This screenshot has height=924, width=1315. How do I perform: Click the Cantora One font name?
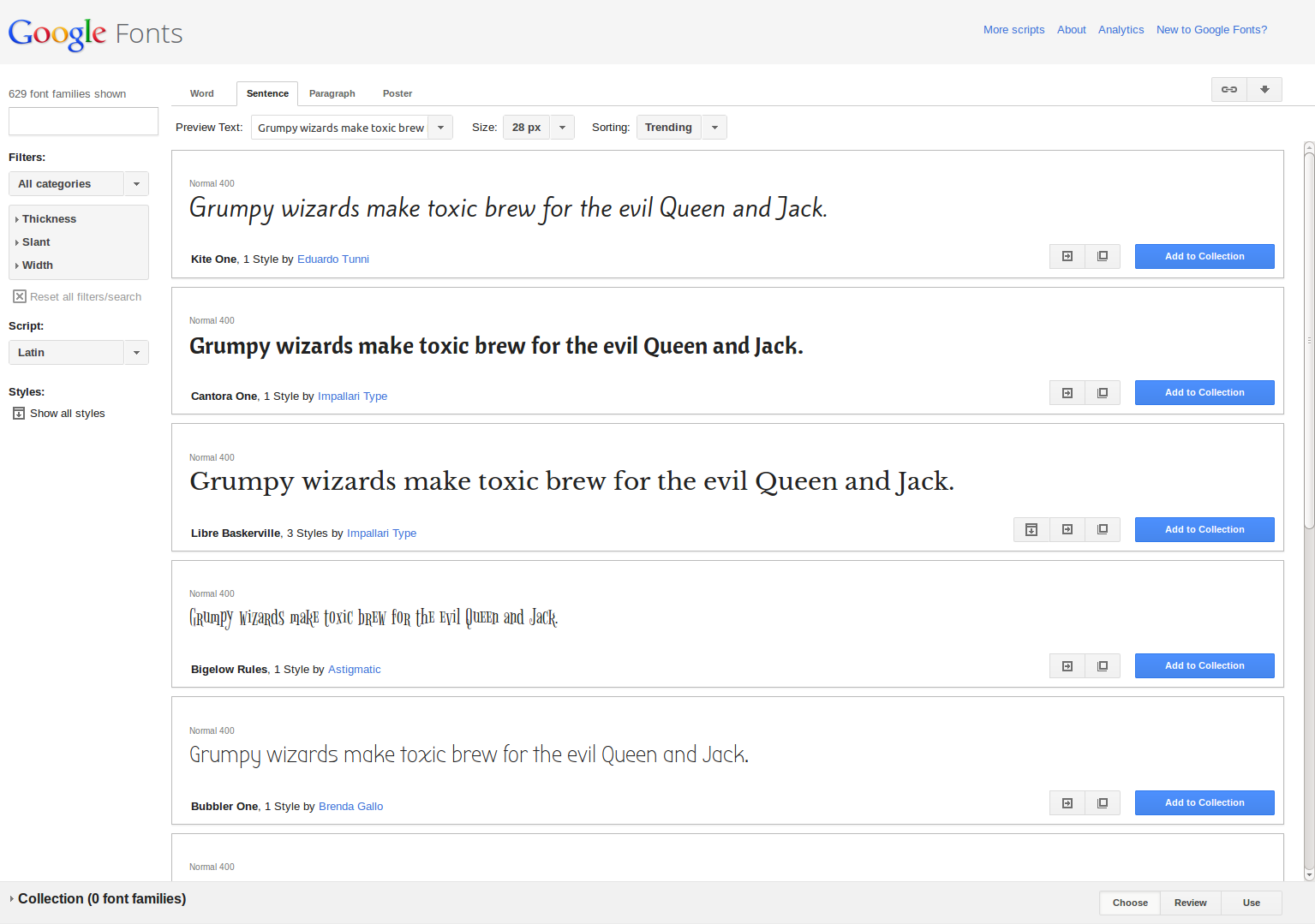(224, 396)
